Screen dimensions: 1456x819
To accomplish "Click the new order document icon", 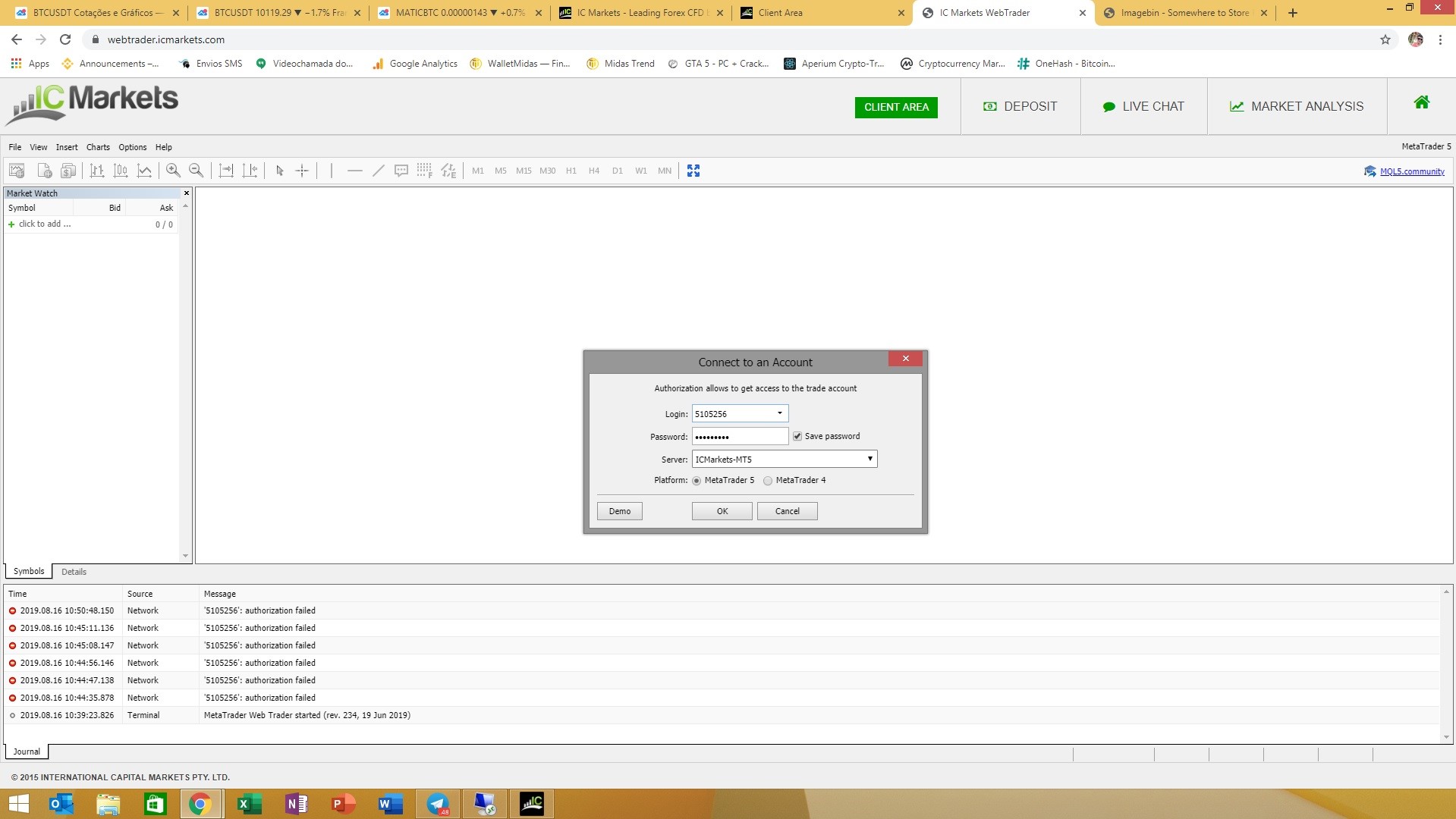I will (44, 171).
